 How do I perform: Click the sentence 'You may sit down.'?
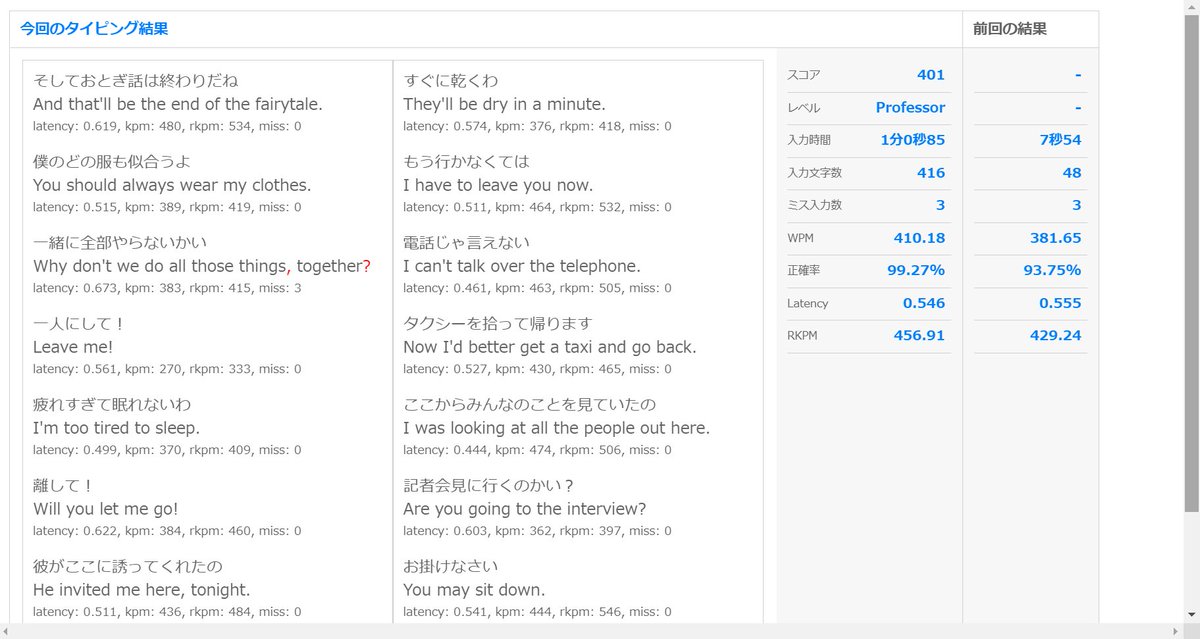[x=474, y=590]
